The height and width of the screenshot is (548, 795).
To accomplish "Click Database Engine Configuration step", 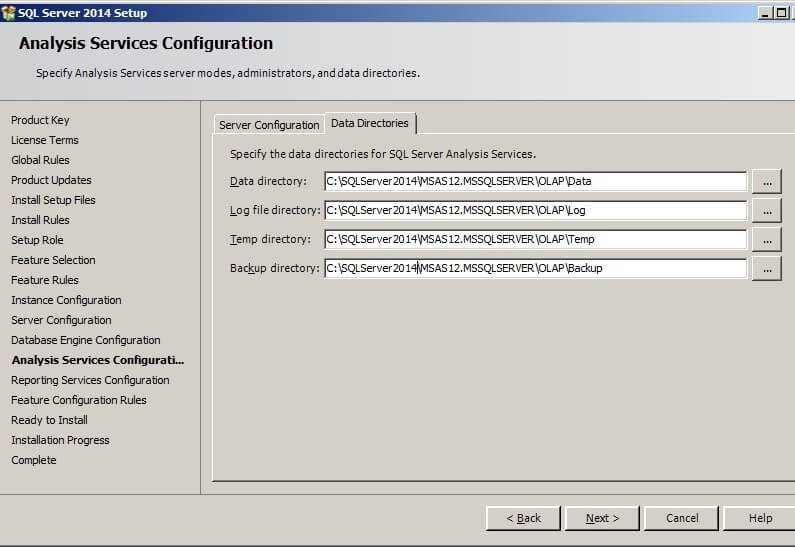I will [x=85, y=340].
